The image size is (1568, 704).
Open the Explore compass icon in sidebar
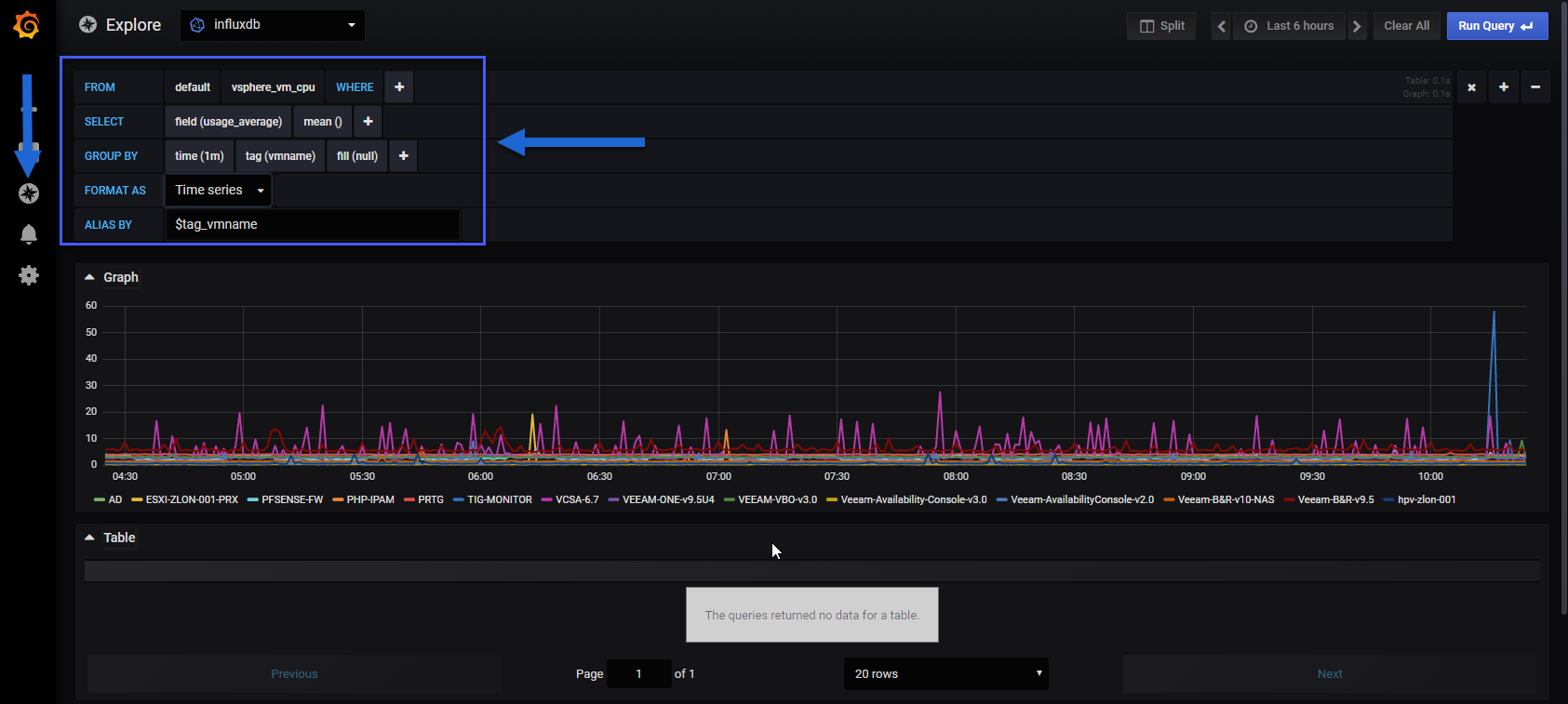pos(29,193)
